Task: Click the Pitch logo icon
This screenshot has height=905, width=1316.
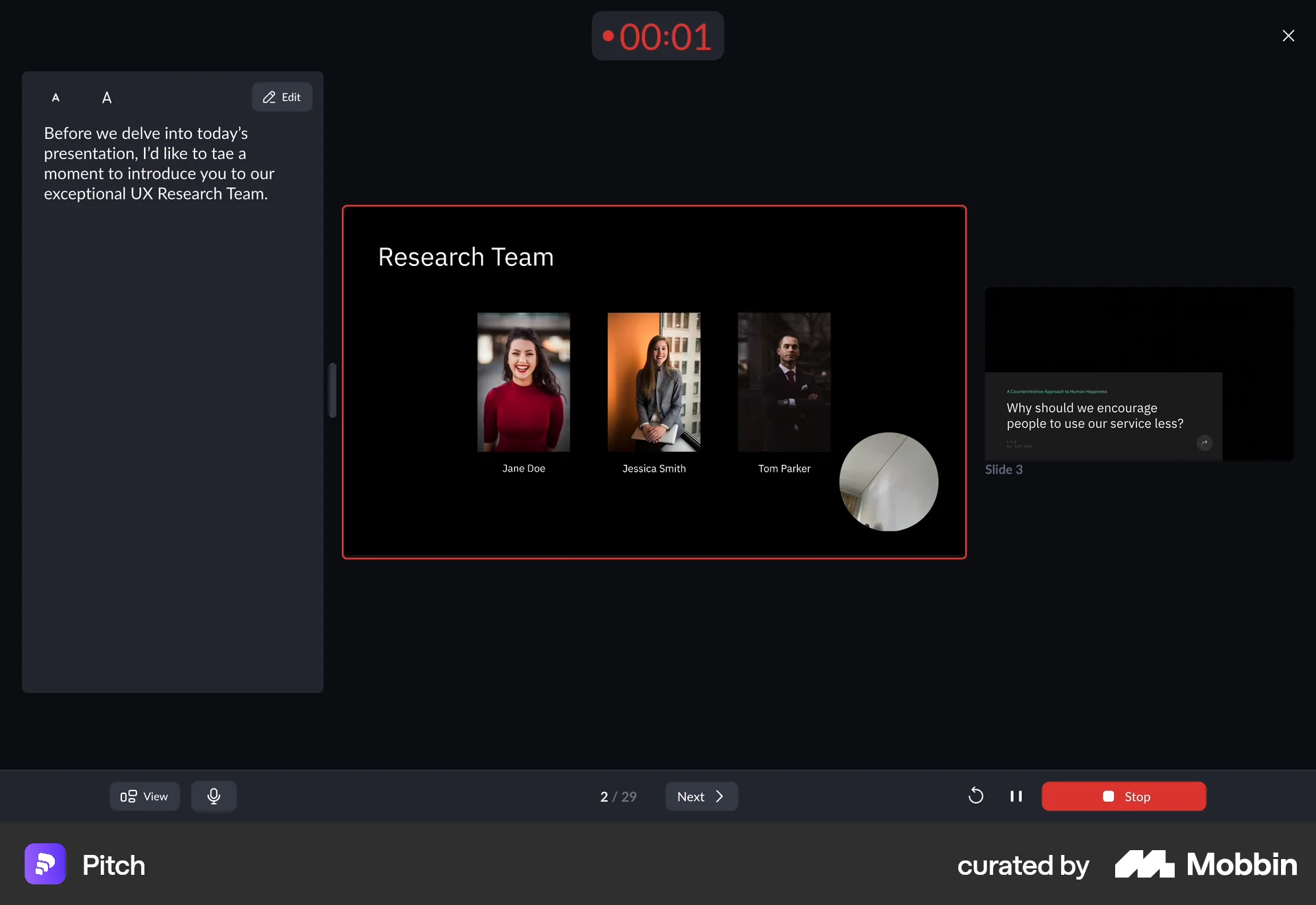Action: (45, 864)
